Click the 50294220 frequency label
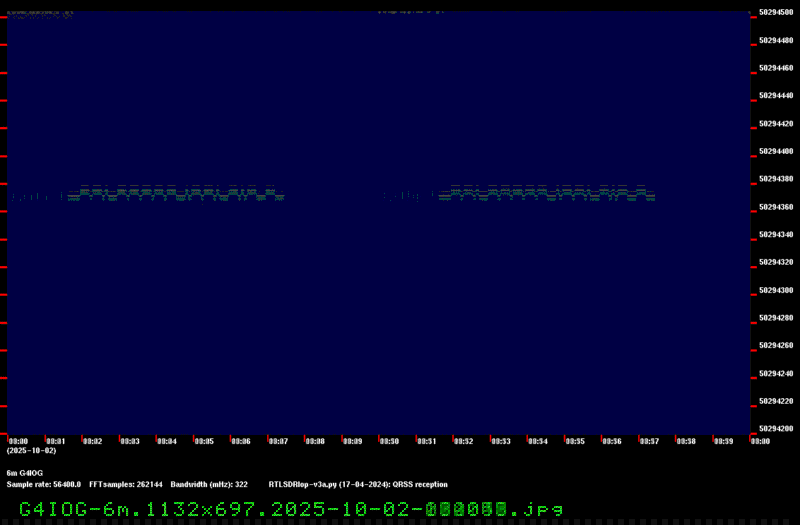800x525 pixels. click(x=776, y=401)
